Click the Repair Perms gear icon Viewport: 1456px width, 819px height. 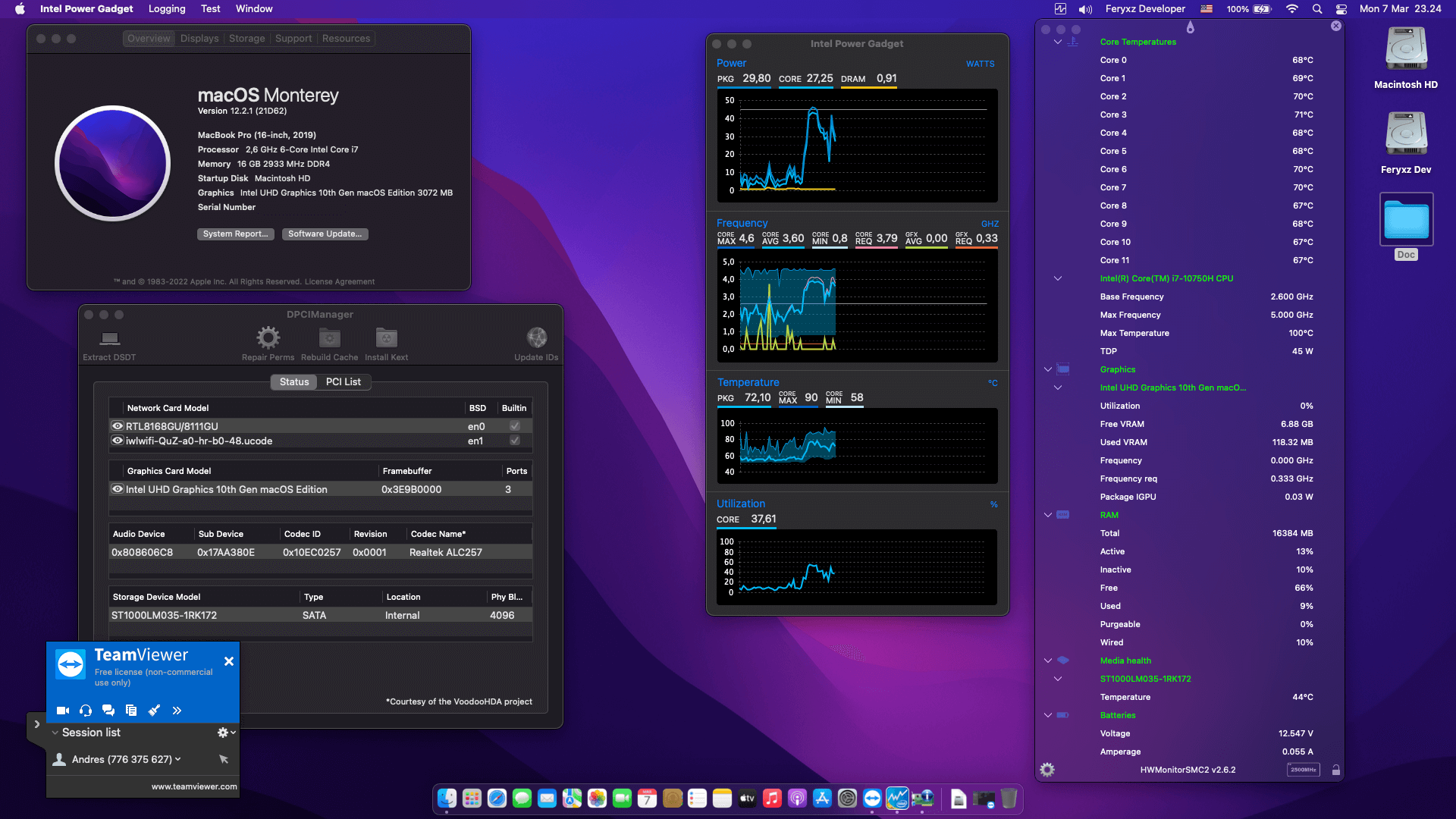click(268, 337)
